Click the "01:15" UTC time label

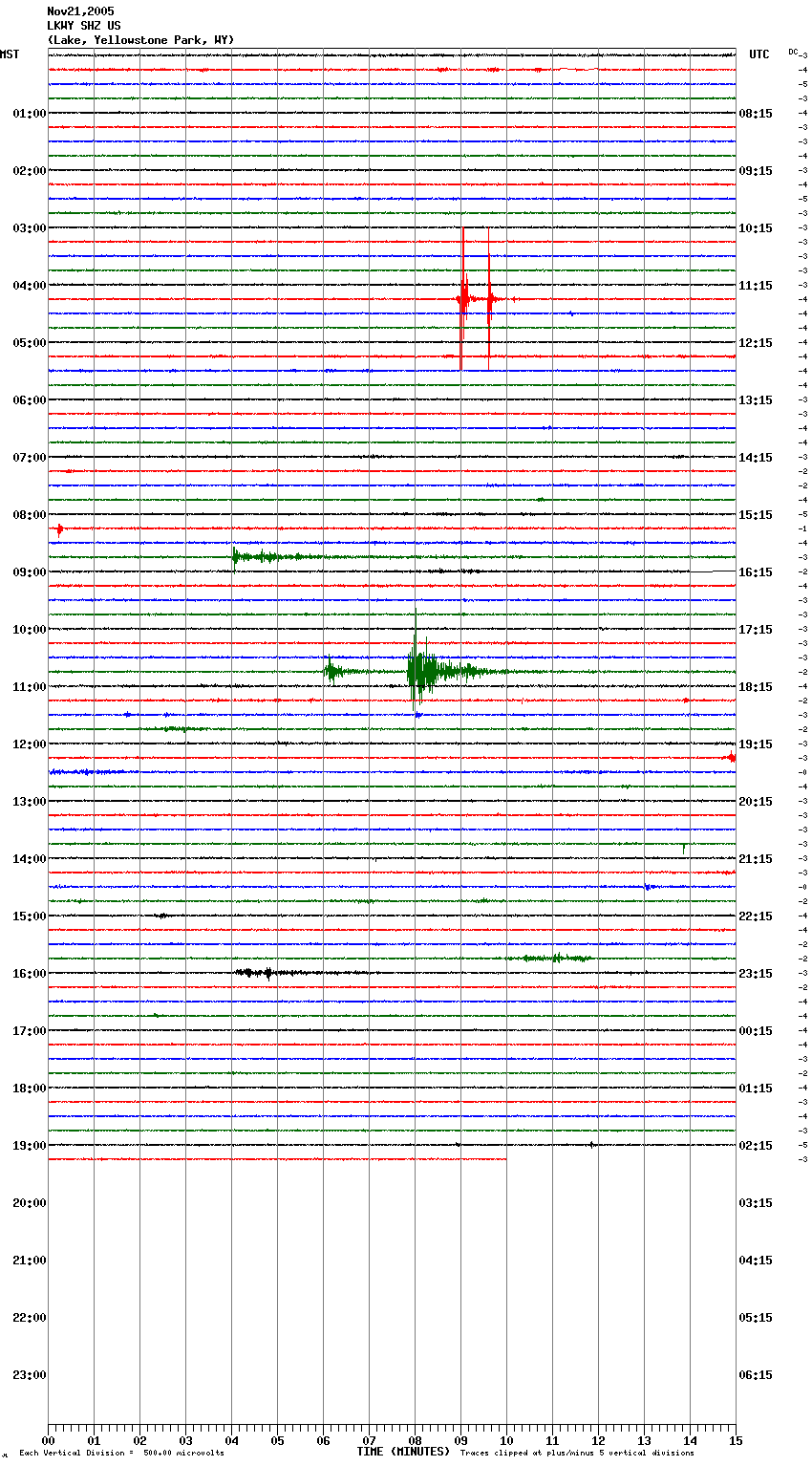point(756,1089)
